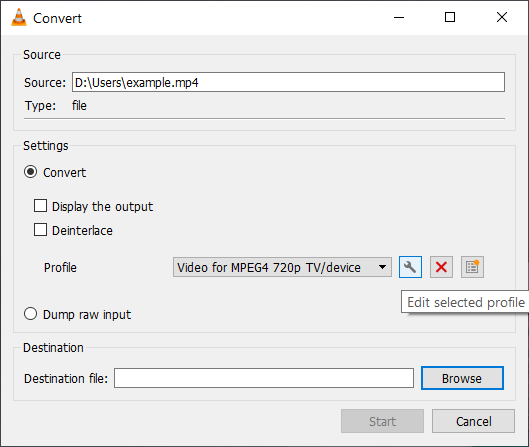Click the Edit selected profile tooltip
The width and height of the screenshot is (529, 447).
coord(465,302)
